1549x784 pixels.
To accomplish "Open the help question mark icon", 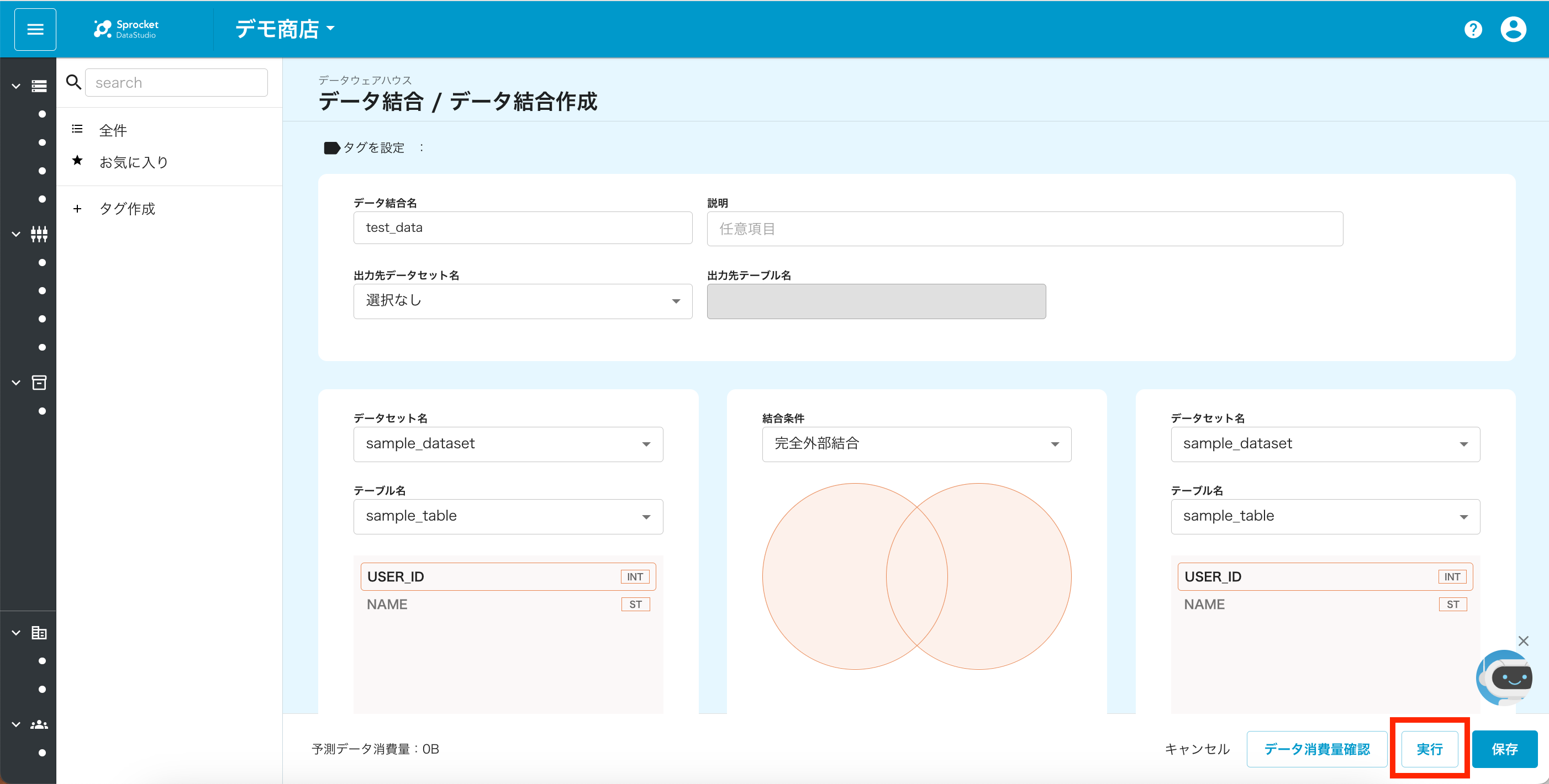I will pos(1473,29).
